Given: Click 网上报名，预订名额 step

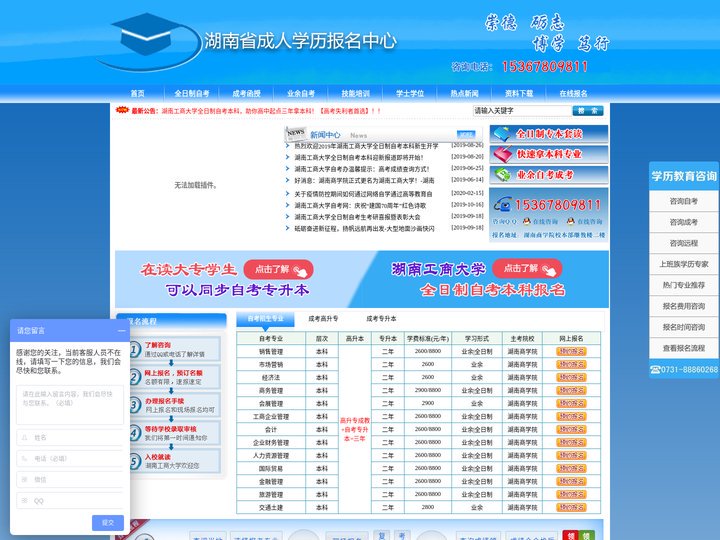Looking at the screenshot, I should coord(174,377).
